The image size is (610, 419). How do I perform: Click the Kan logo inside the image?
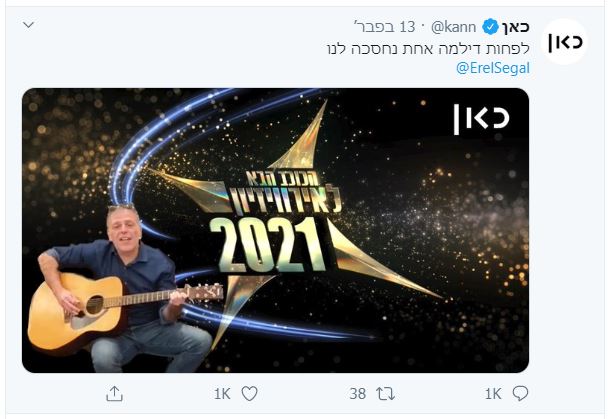point(481,117)
